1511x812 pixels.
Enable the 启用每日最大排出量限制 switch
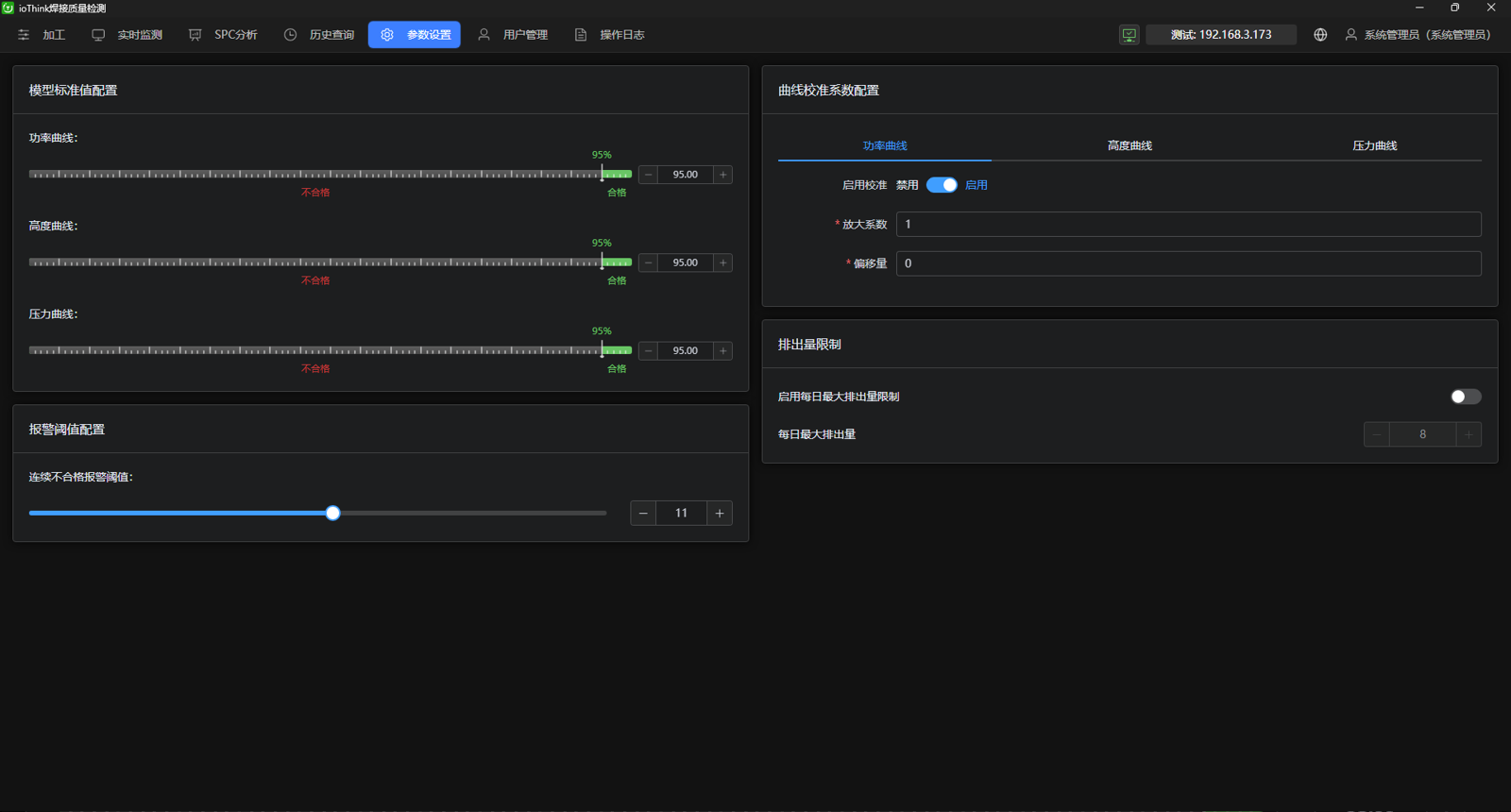1466,397
